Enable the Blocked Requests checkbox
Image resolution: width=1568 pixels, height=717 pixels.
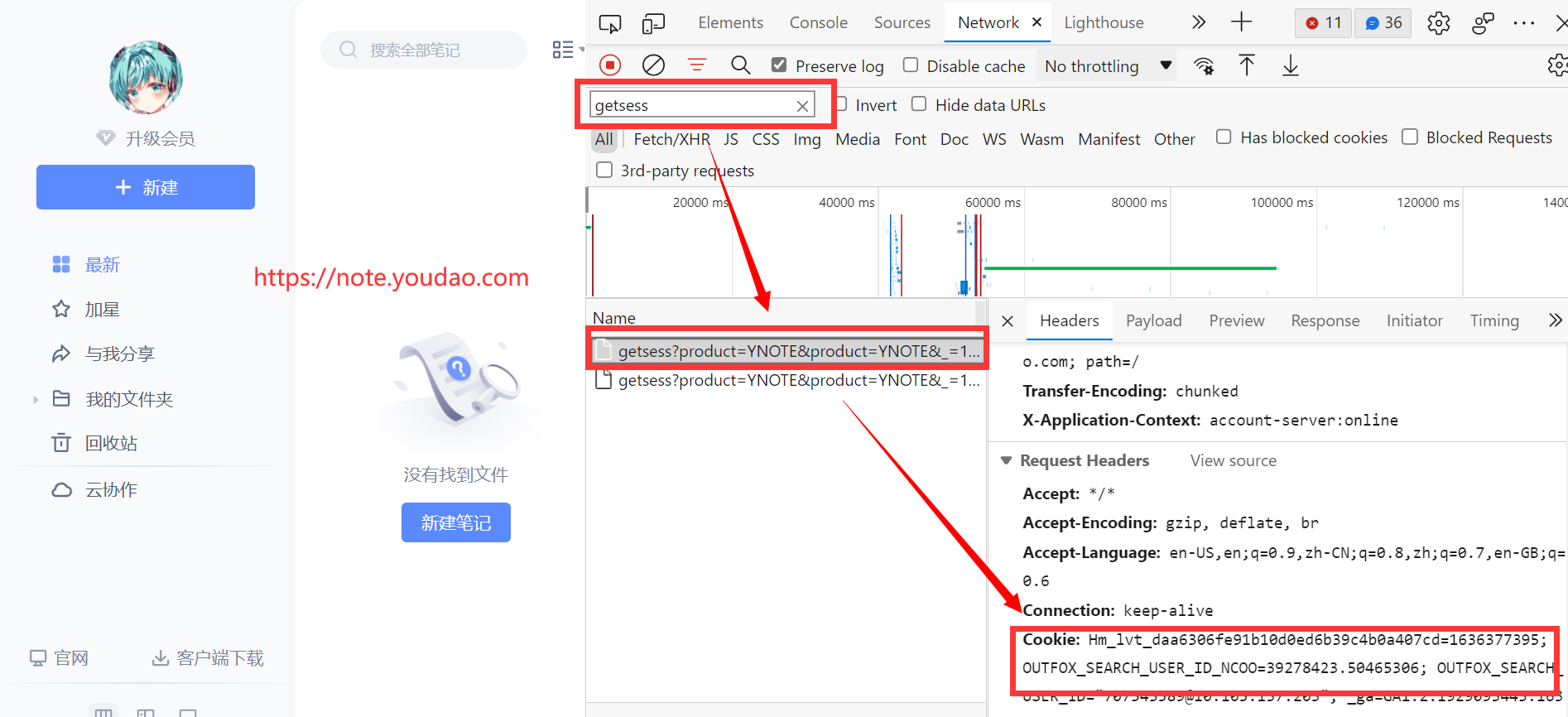point(1410,137)
